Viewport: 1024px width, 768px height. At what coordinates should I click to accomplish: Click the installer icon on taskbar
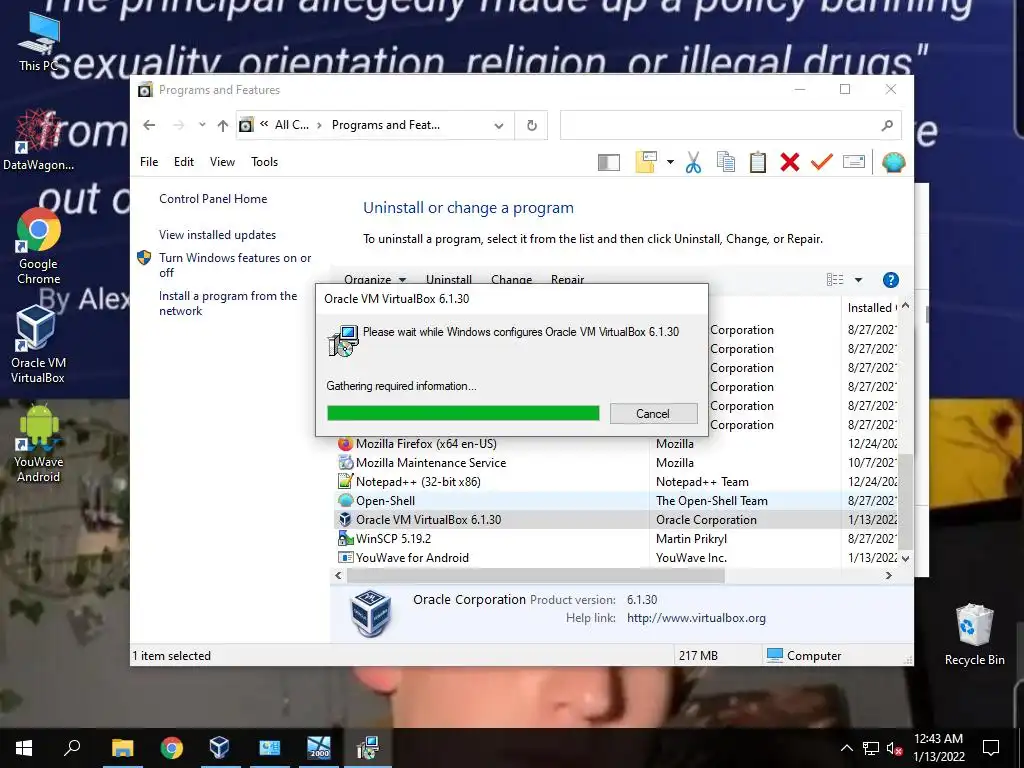tap(368, 748)
